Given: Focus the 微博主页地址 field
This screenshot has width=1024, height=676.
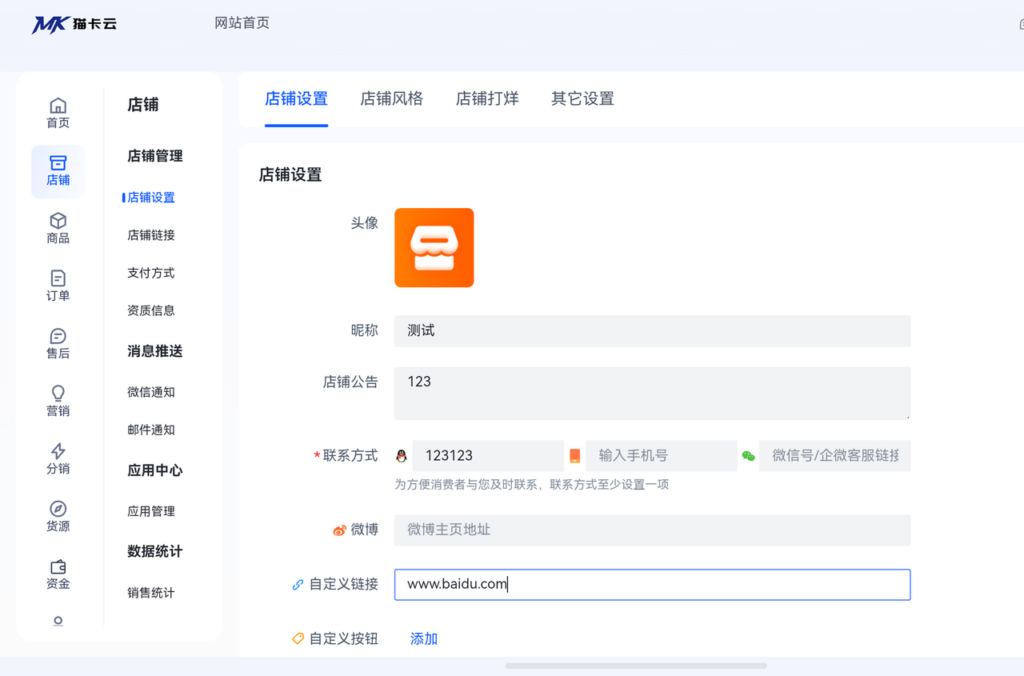Looking at the screenshot, I should tap(652, 530).
